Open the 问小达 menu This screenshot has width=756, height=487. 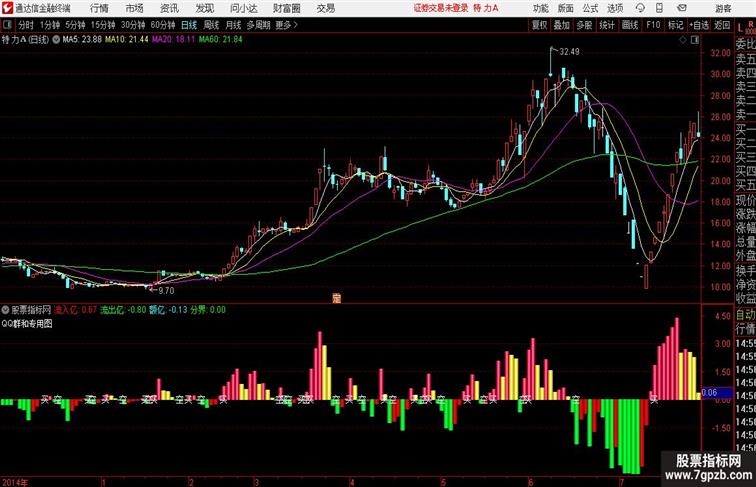point(244,8)
